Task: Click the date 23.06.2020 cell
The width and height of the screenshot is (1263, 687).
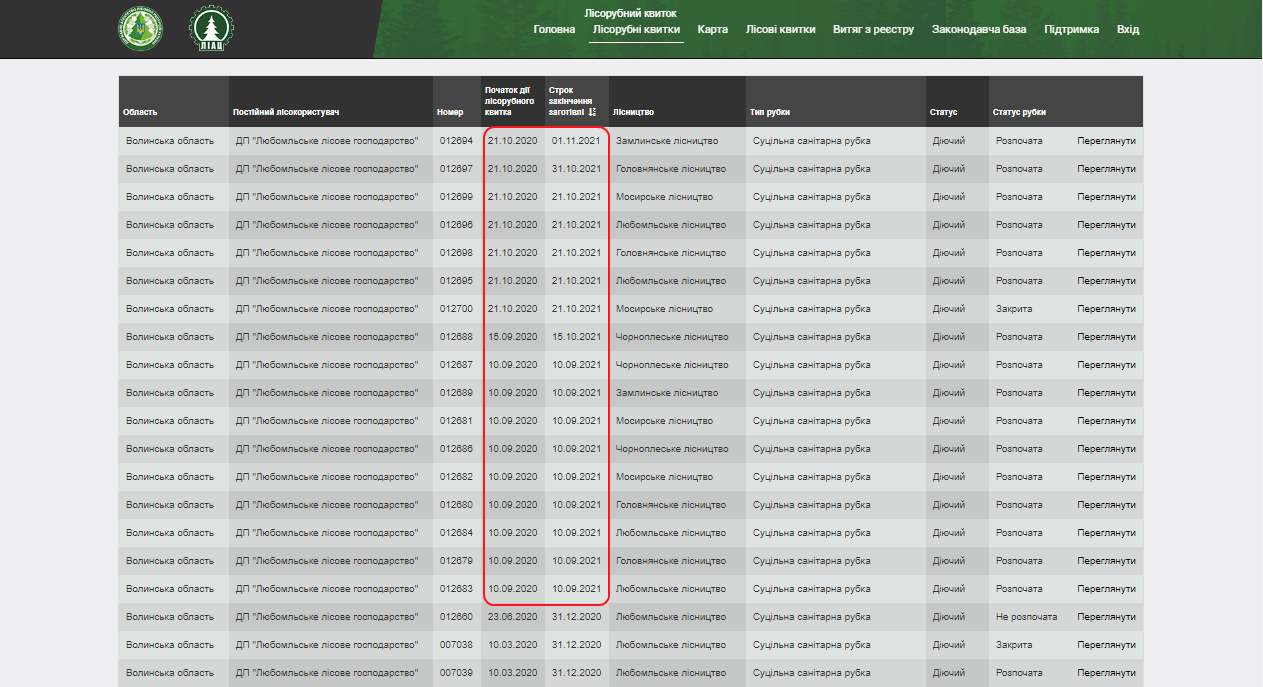Action: (513, 617)
